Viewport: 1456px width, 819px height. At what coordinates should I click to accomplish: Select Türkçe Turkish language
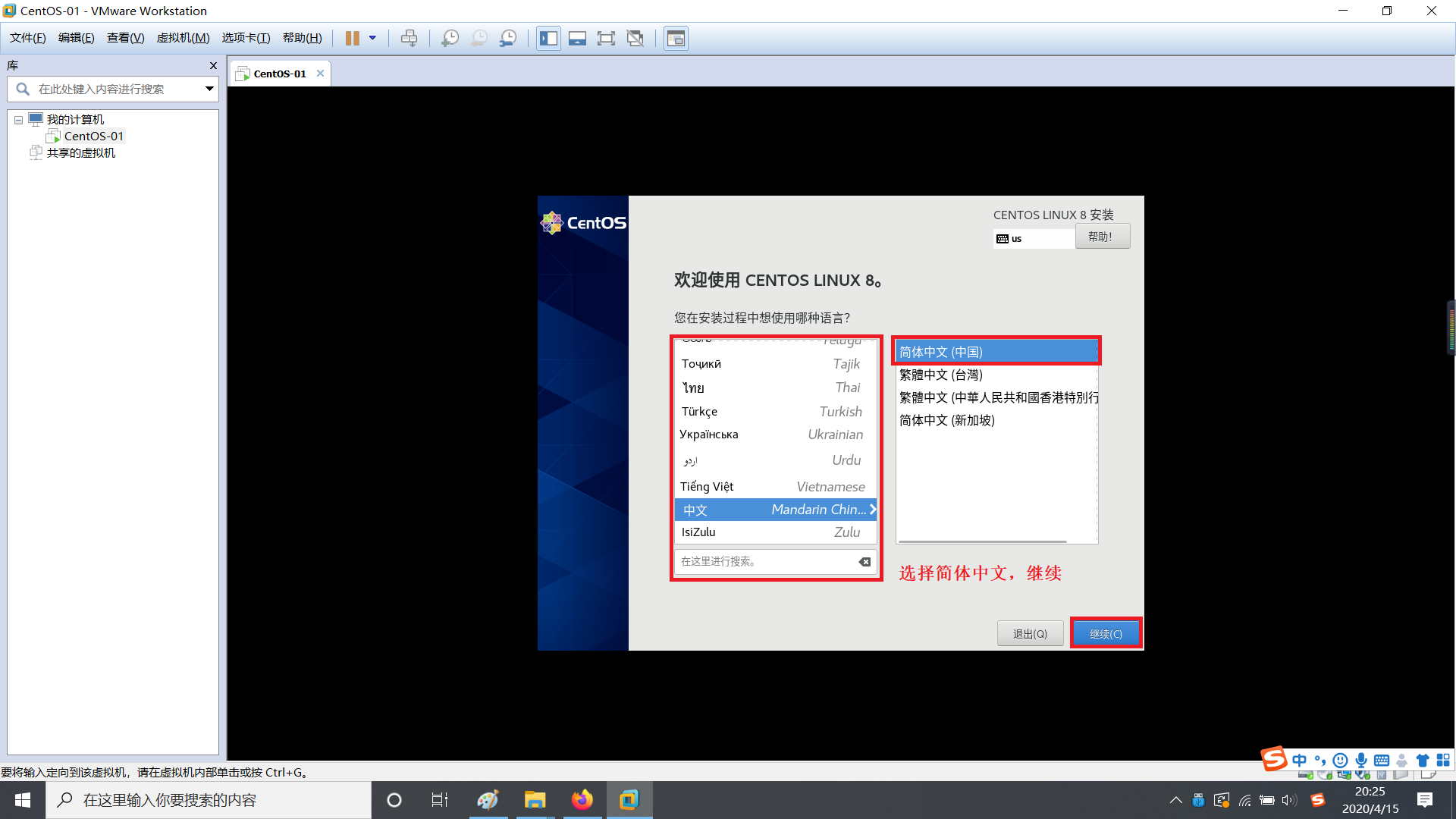tap(775, 412)
